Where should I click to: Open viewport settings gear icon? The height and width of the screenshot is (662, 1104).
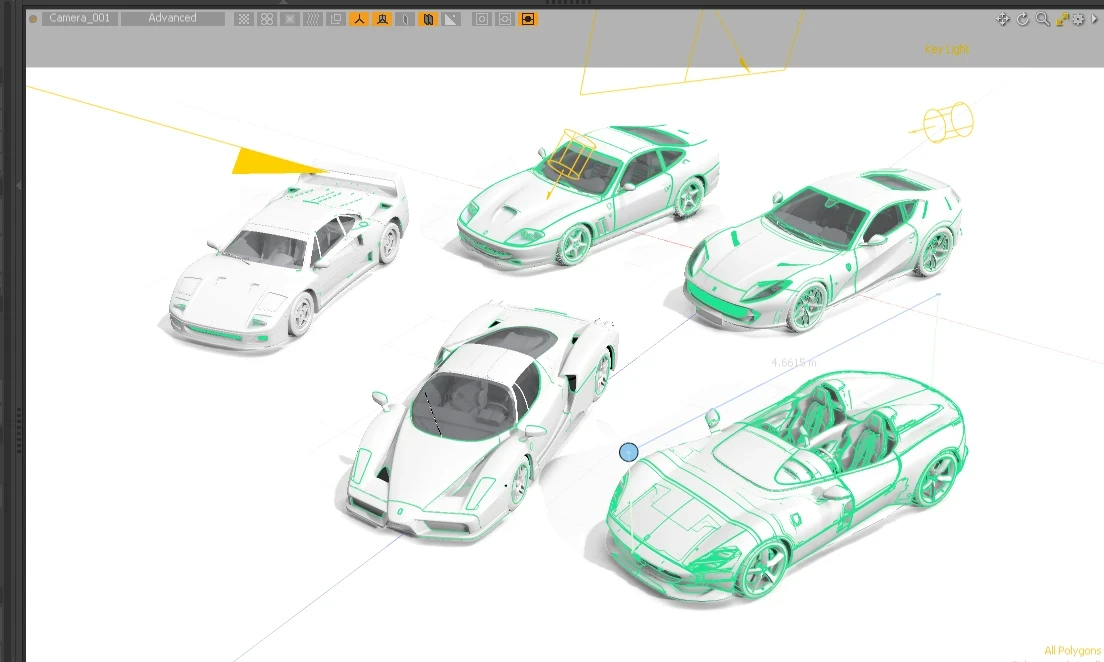coord(1079,19)
